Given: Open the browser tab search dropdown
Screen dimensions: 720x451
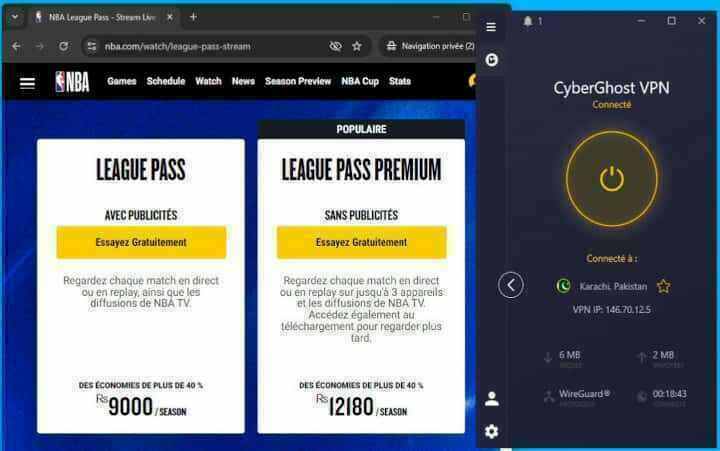Looking at the screenshot, I should tap(15, 17).
